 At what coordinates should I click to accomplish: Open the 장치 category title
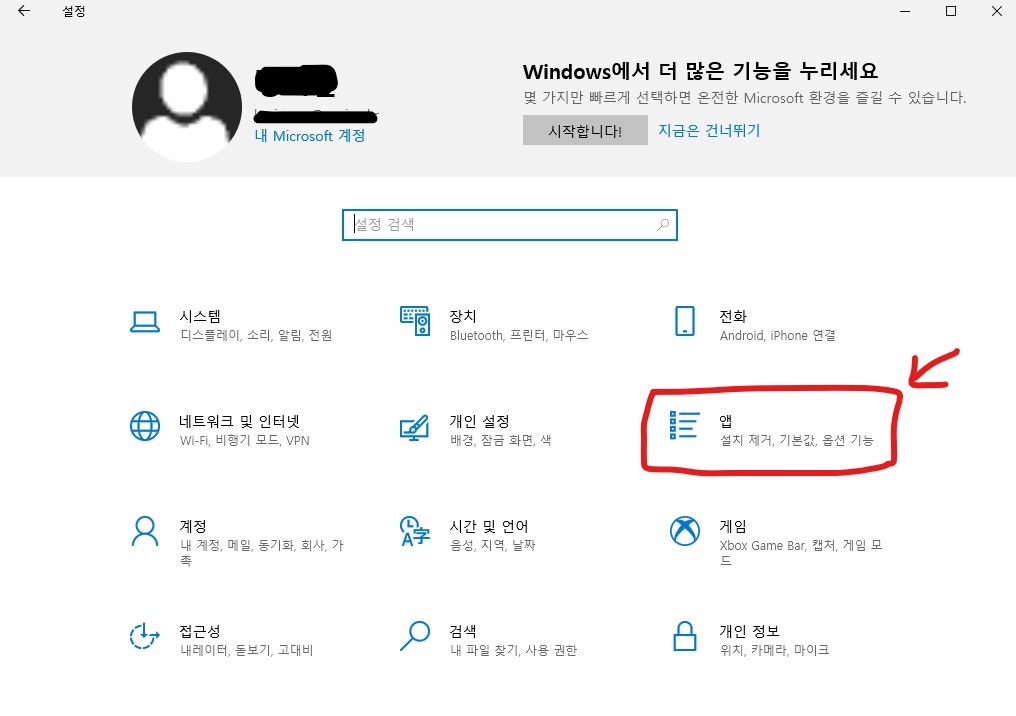coord(463,316)
